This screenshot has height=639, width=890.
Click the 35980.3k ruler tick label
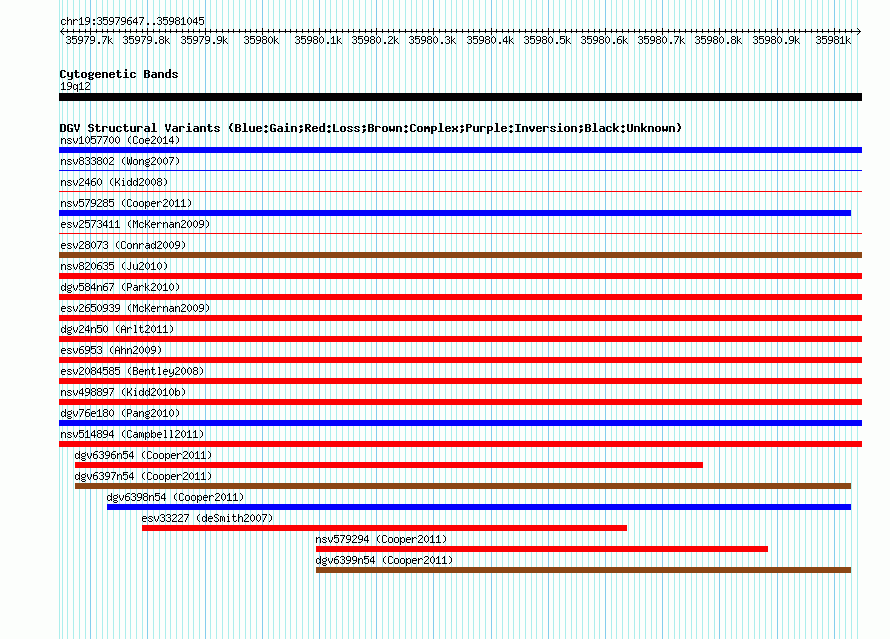433,40
